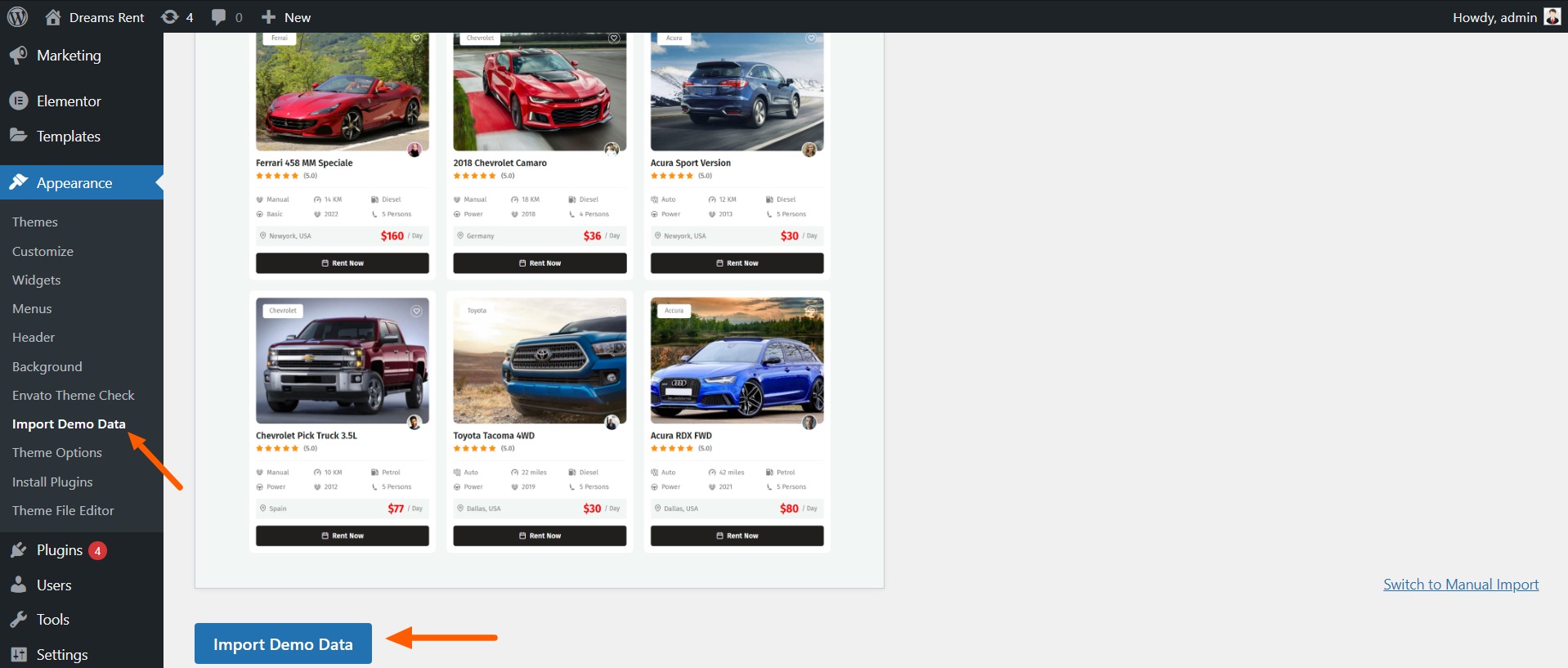Click the blue Import Demo Data button
The height and width of the screenshot is (668, 1568).
tap(283, 643)
